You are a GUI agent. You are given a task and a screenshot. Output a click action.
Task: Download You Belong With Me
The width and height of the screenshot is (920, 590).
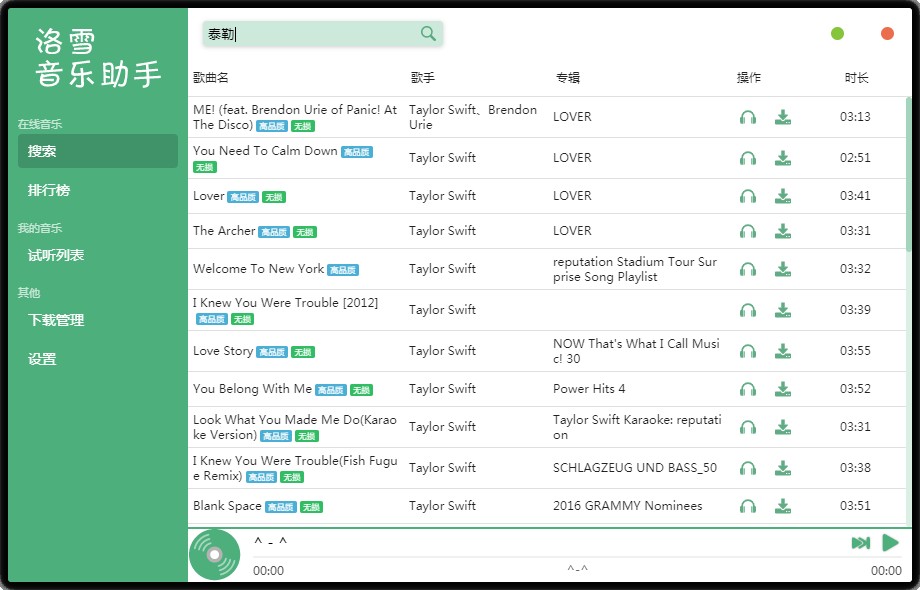coord(782,389)
